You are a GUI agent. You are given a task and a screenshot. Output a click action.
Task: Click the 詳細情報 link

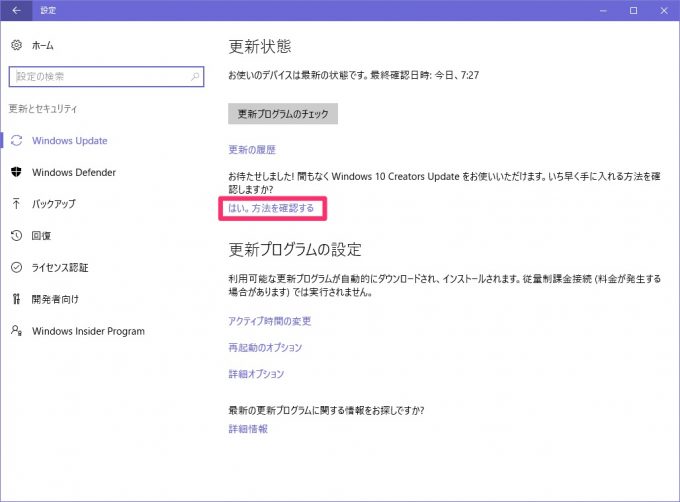point(248,429)
